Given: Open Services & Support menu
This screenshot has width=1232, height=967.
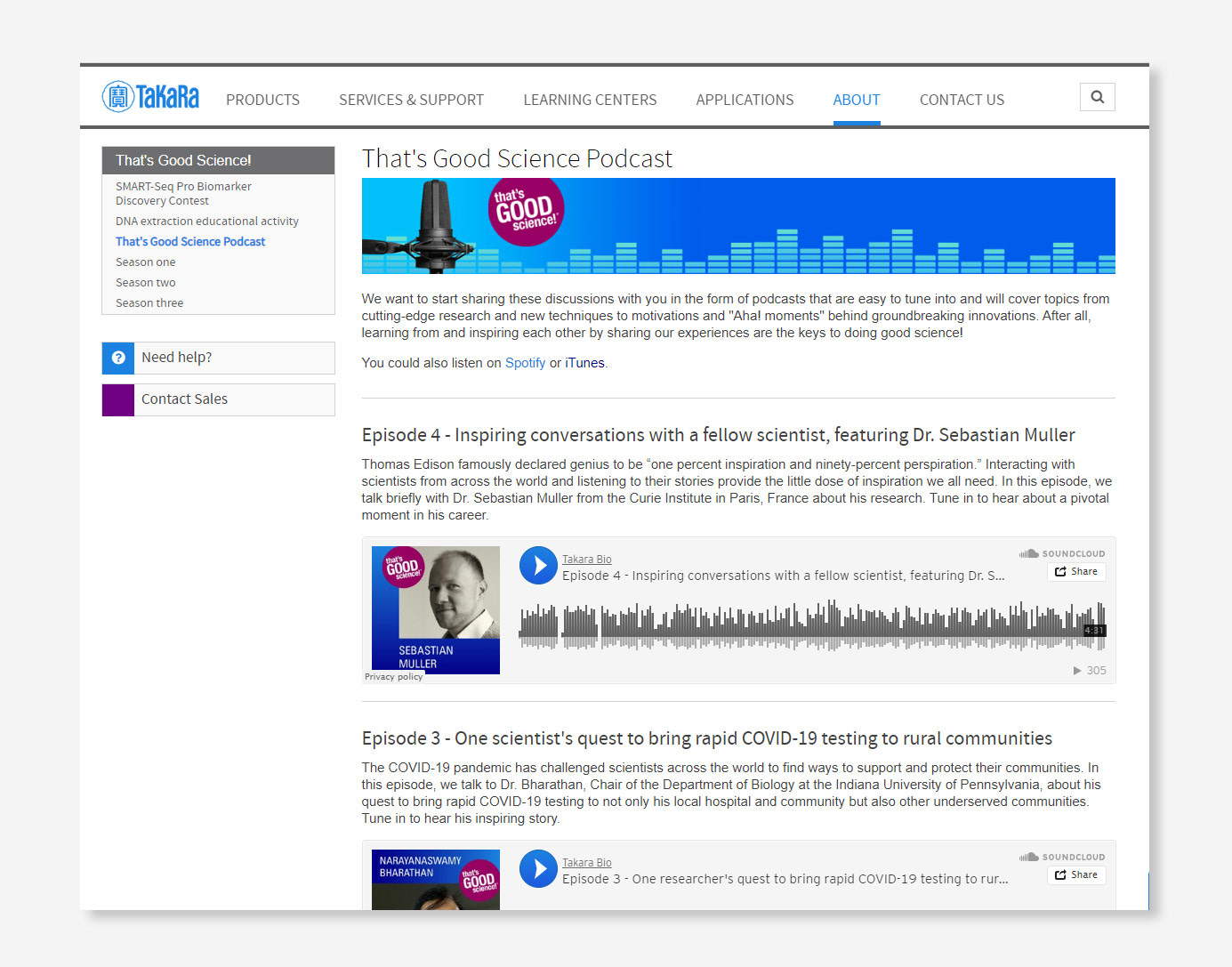Looking at the screenshot, I should click(x=411, y=100).
